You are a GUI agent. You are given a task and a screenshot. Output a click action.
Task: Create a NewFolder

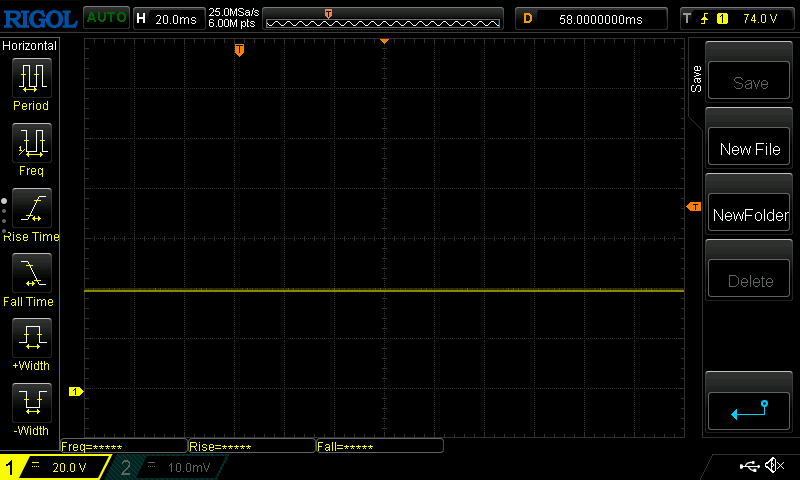tap(749, 213)
